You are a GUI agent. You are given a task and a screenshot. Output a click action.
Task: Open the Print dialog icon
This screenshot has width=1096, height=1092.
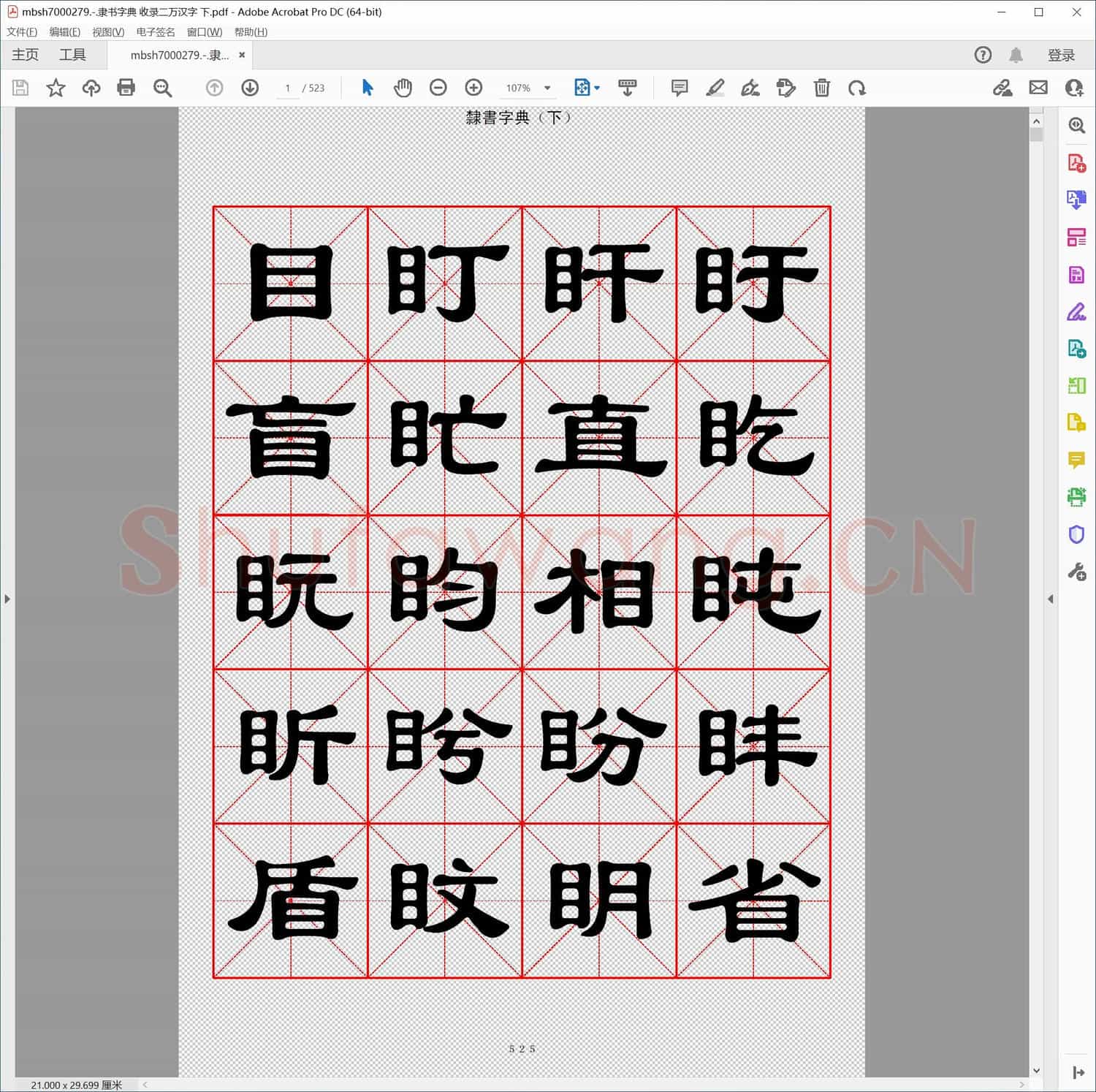(126, 87)
